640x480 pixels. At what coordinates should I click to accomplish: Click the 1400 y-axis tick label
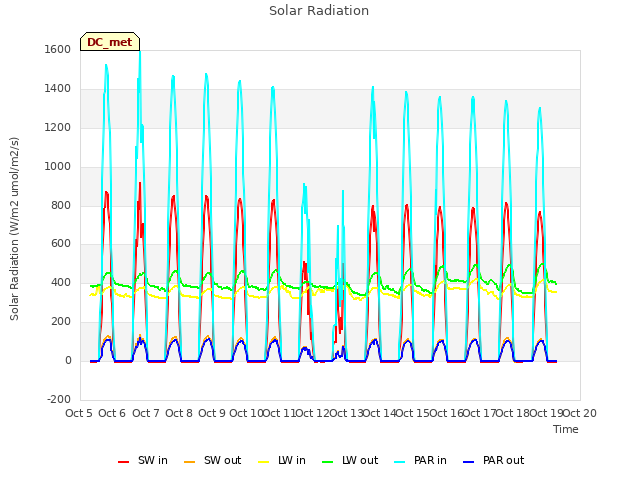(x=58, y=89)
